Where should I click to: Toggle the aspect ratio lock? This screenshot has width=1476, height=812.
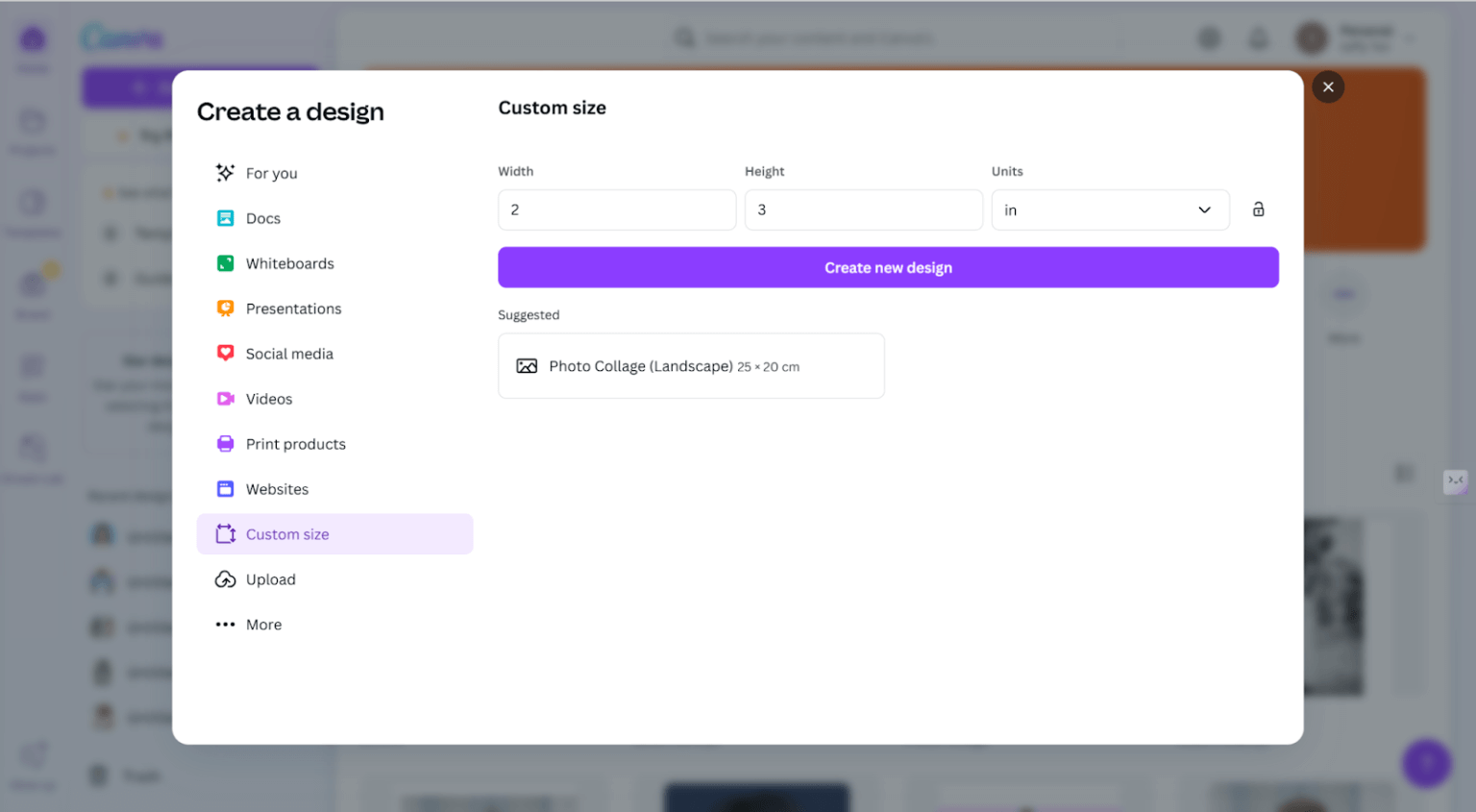point(1258,209)
